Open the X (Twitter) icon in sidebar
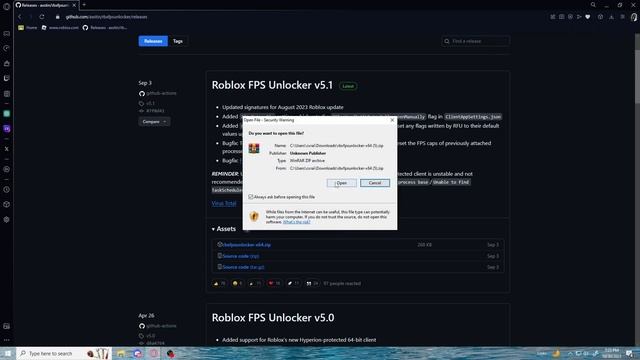640x360 pixels. coord(7,149)
